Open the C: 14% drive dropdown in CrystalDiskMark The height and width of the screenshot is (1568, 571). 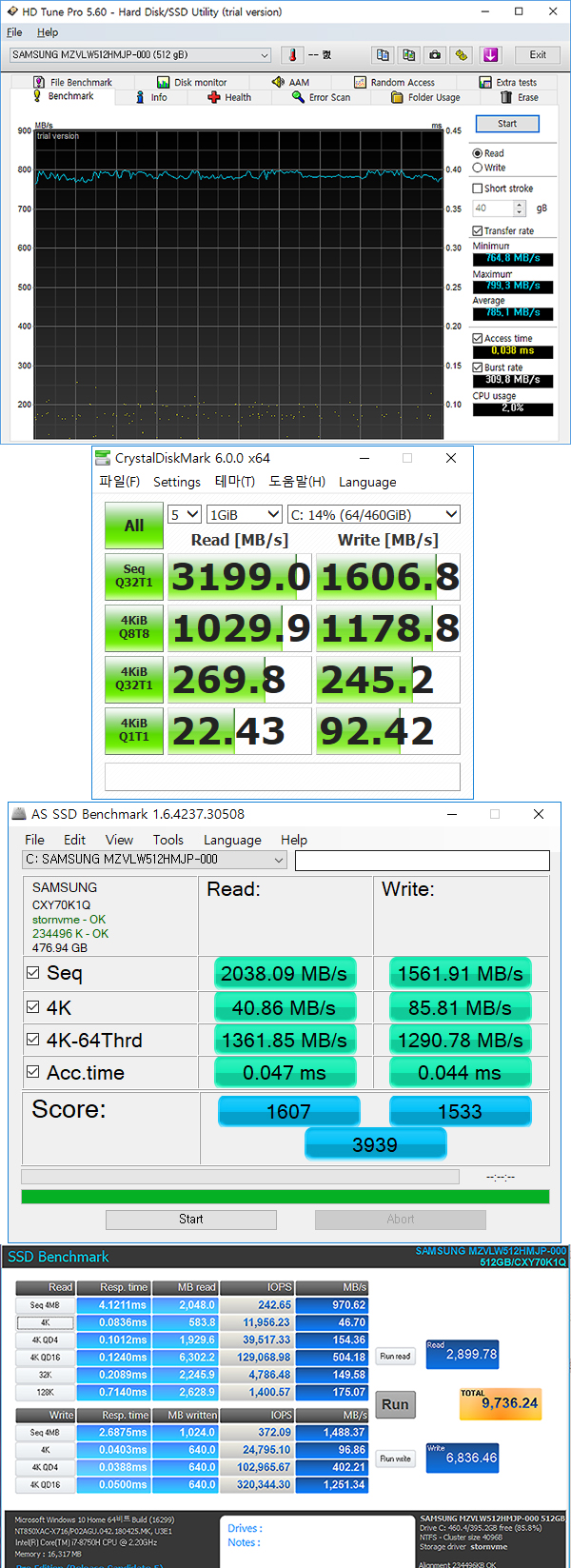tap(374, 514)
